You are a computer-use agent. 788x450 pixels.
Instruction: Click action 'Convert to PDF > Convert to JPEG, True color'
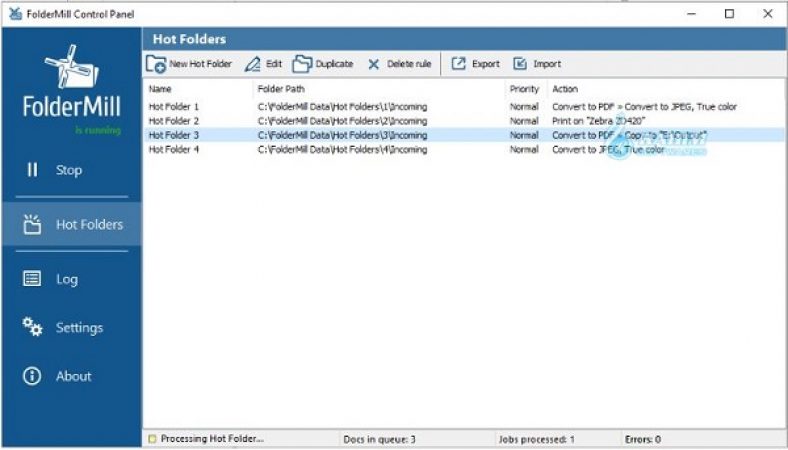(x=644, y=107)
